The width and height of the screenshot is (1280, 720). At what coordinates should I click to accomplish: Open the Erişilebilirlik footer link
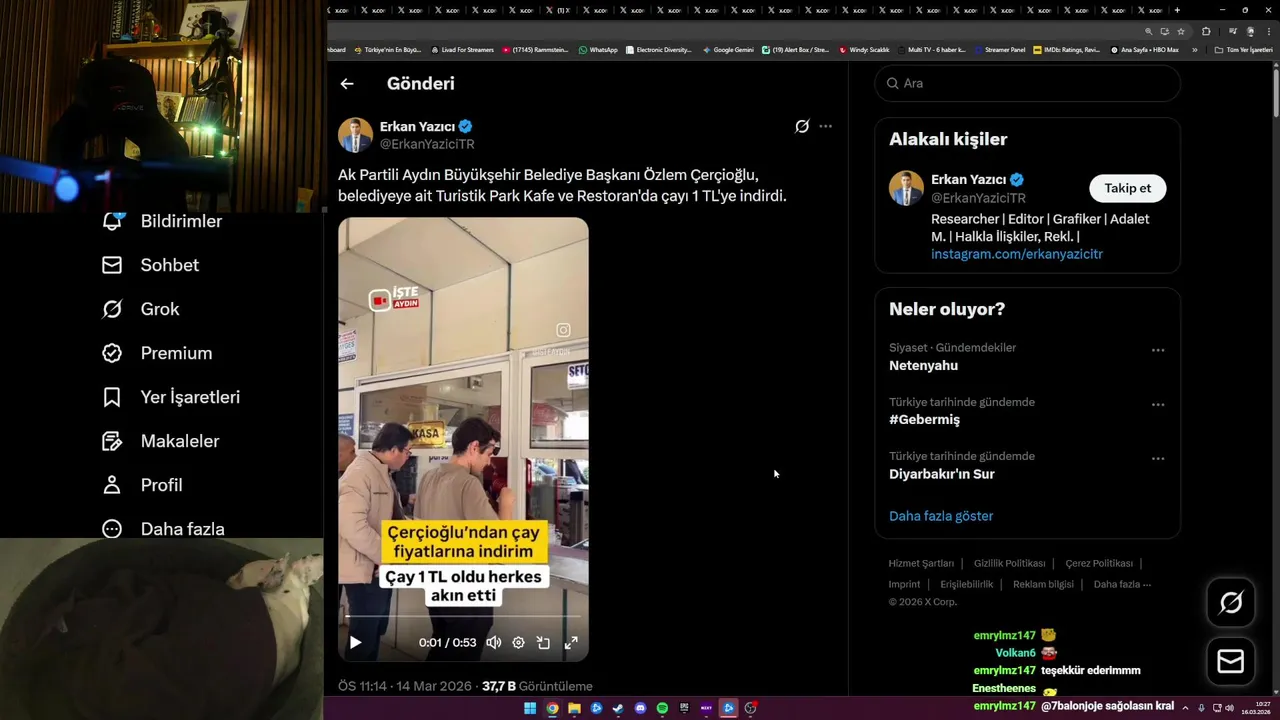pyautogui.click(x=967, y=584)
